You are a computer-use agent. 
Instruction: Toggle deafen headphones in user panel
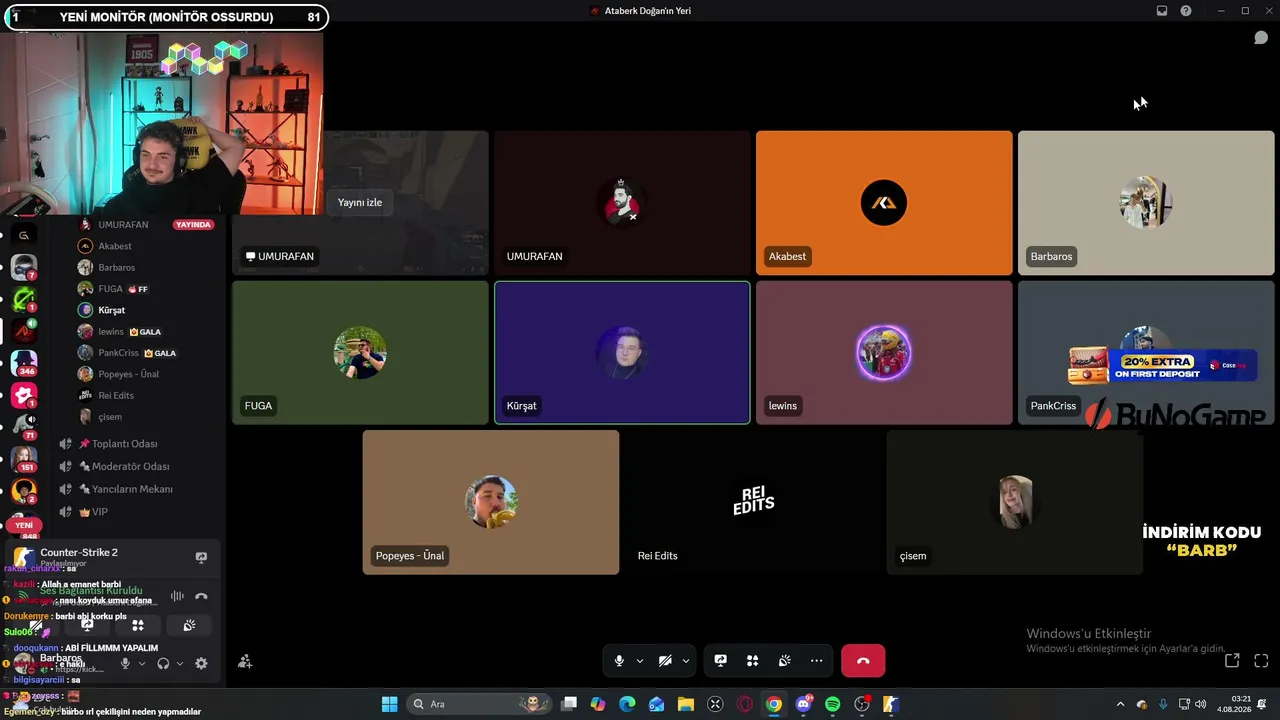(x=163, y=663)
